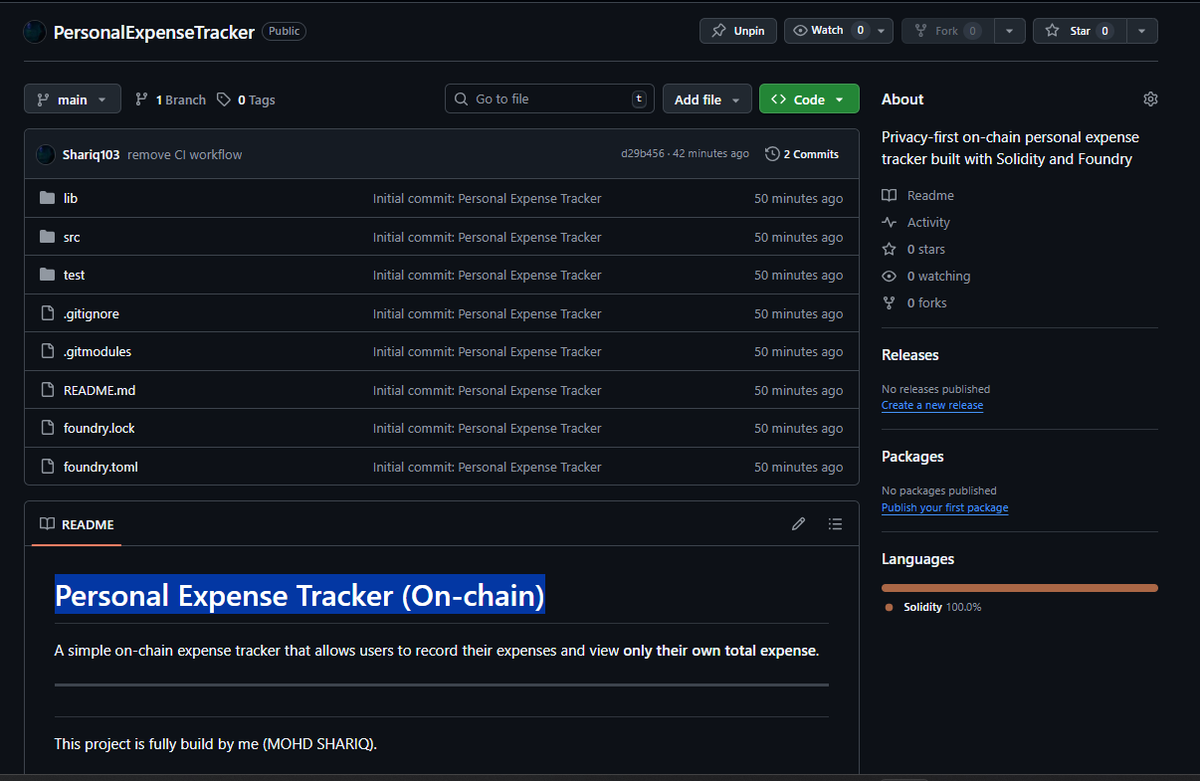The image size is (1200, 781).
Task: Click the .gitignore file icon
Action: [47, 313]
